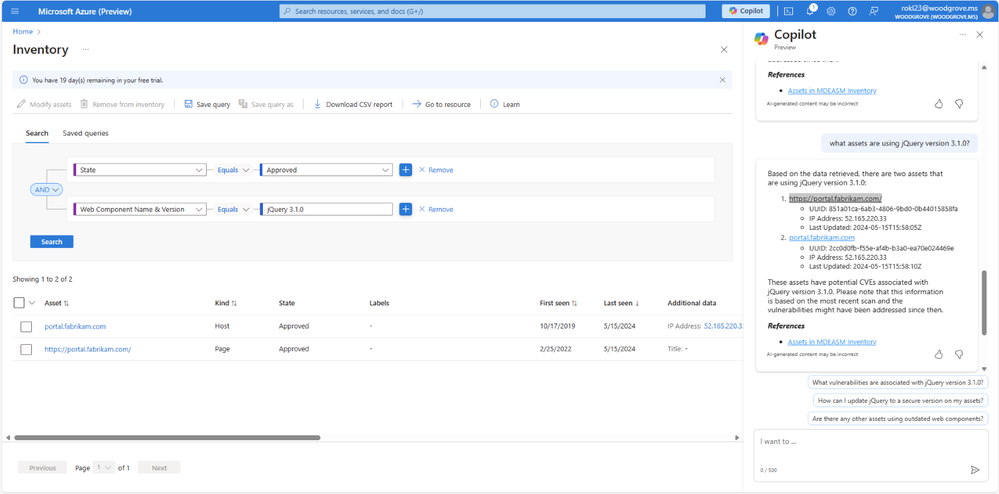Close the Inventory blade

(x=724, y=50)
